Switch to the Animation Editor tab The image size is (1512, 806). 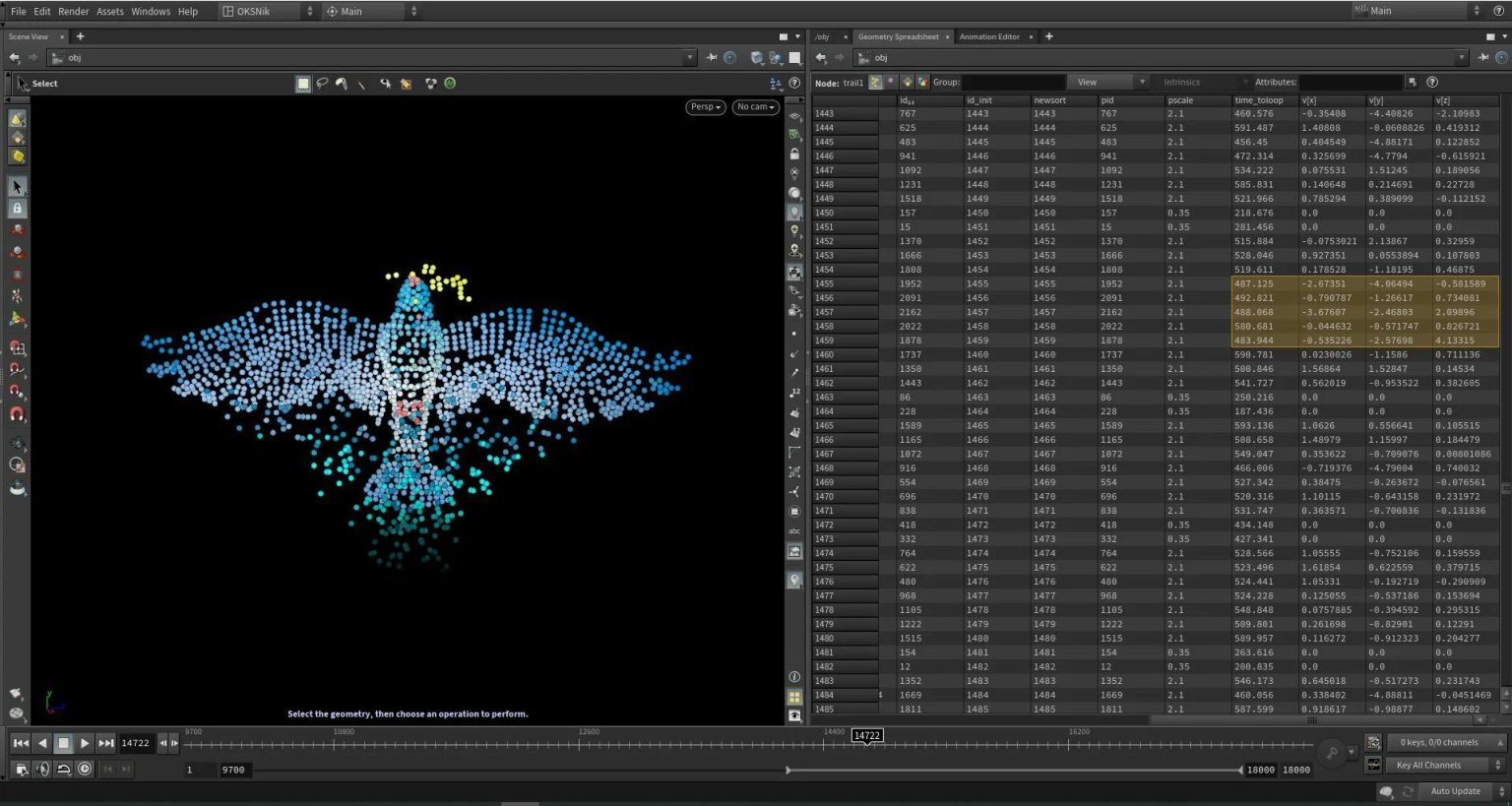989,36
